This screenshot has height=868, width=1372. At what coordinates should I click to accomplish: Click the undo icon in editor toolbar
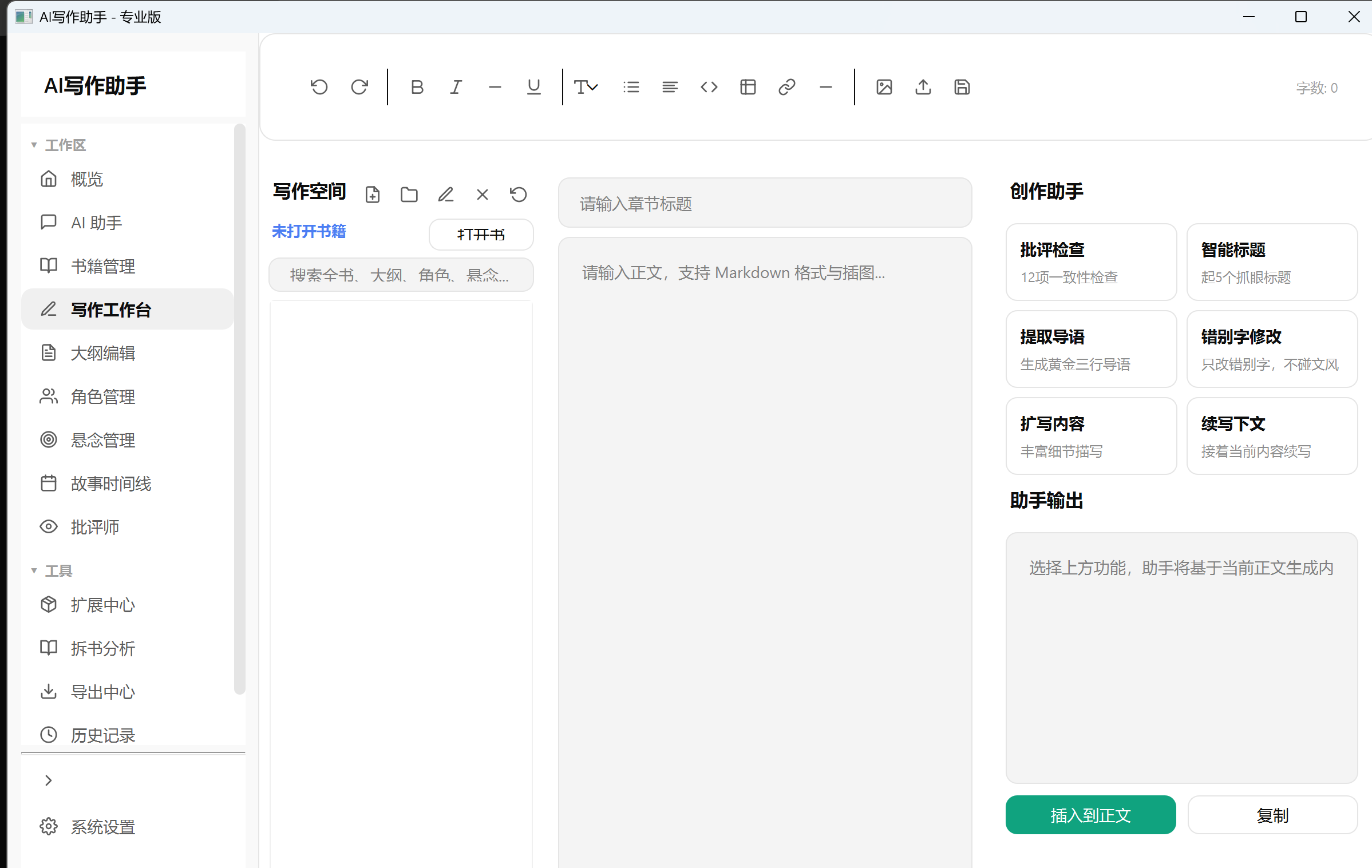pyautogui.click(x=319, y=87)
